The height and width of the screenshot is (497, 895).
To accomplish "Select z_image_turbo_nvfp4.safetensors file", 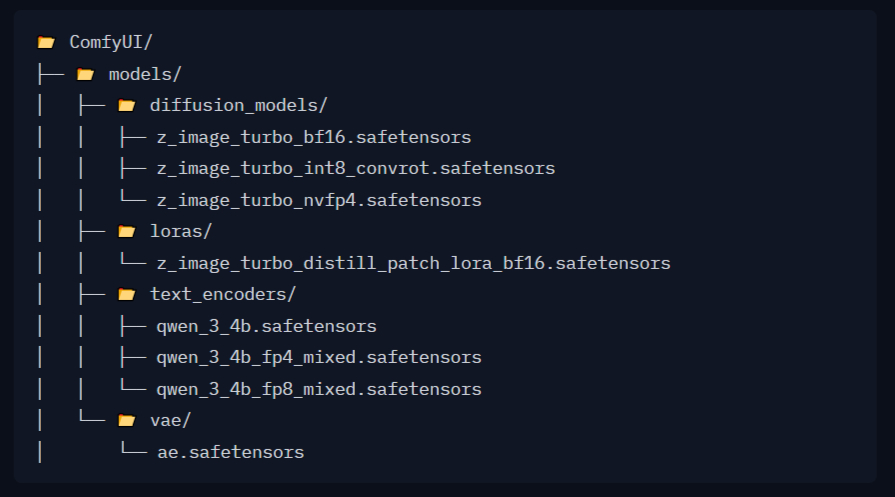I will (319, 200).
